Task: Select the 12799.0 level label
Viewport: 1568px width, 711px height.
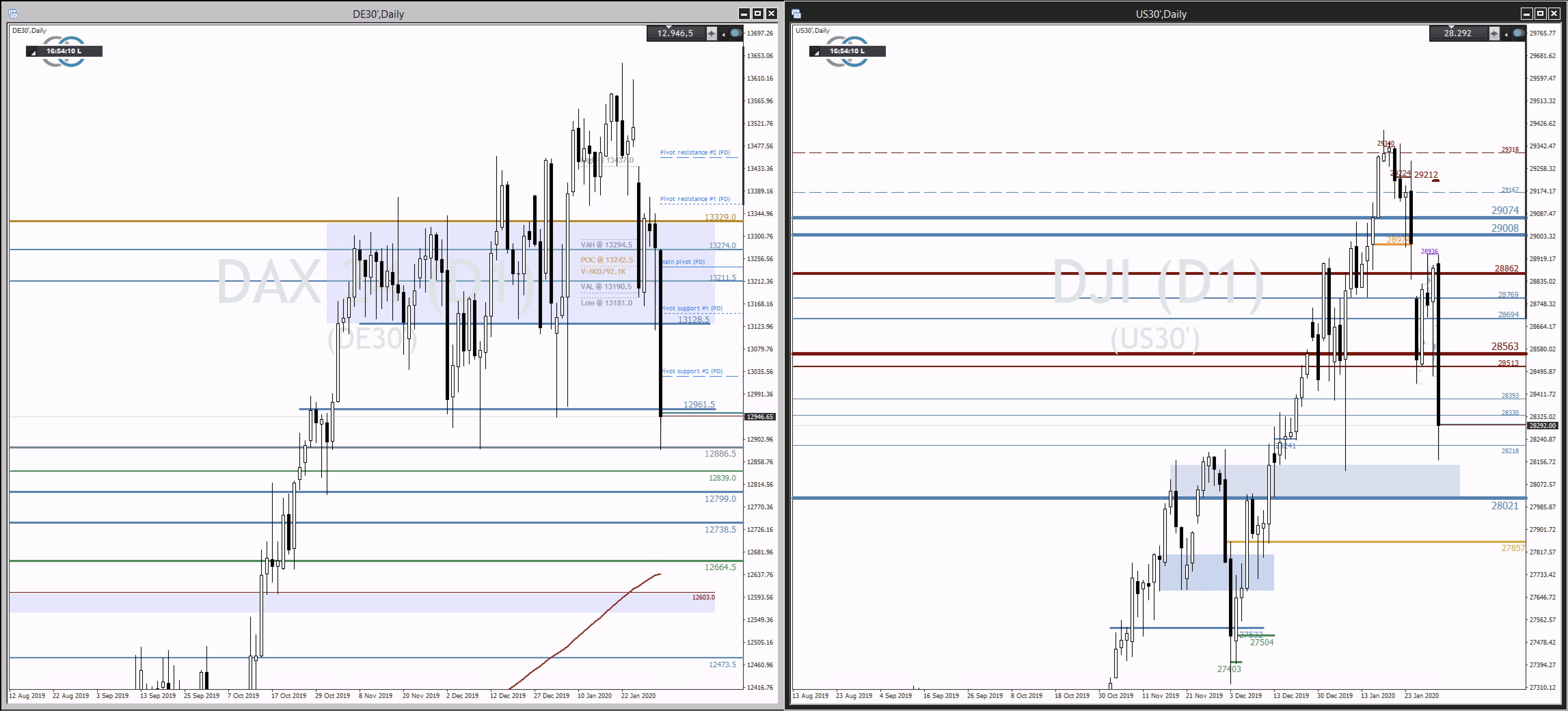Action: (721, 498)
